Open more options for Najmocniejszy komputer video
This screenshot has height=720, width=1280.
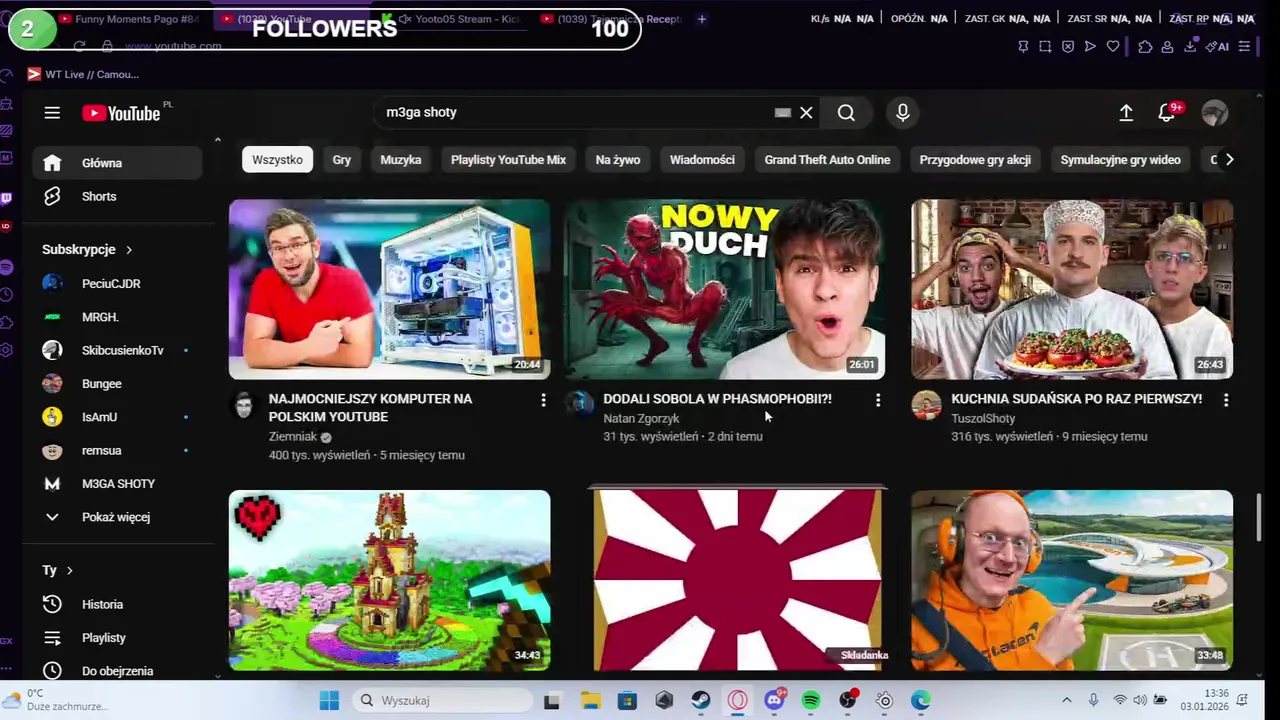[543, 400]
